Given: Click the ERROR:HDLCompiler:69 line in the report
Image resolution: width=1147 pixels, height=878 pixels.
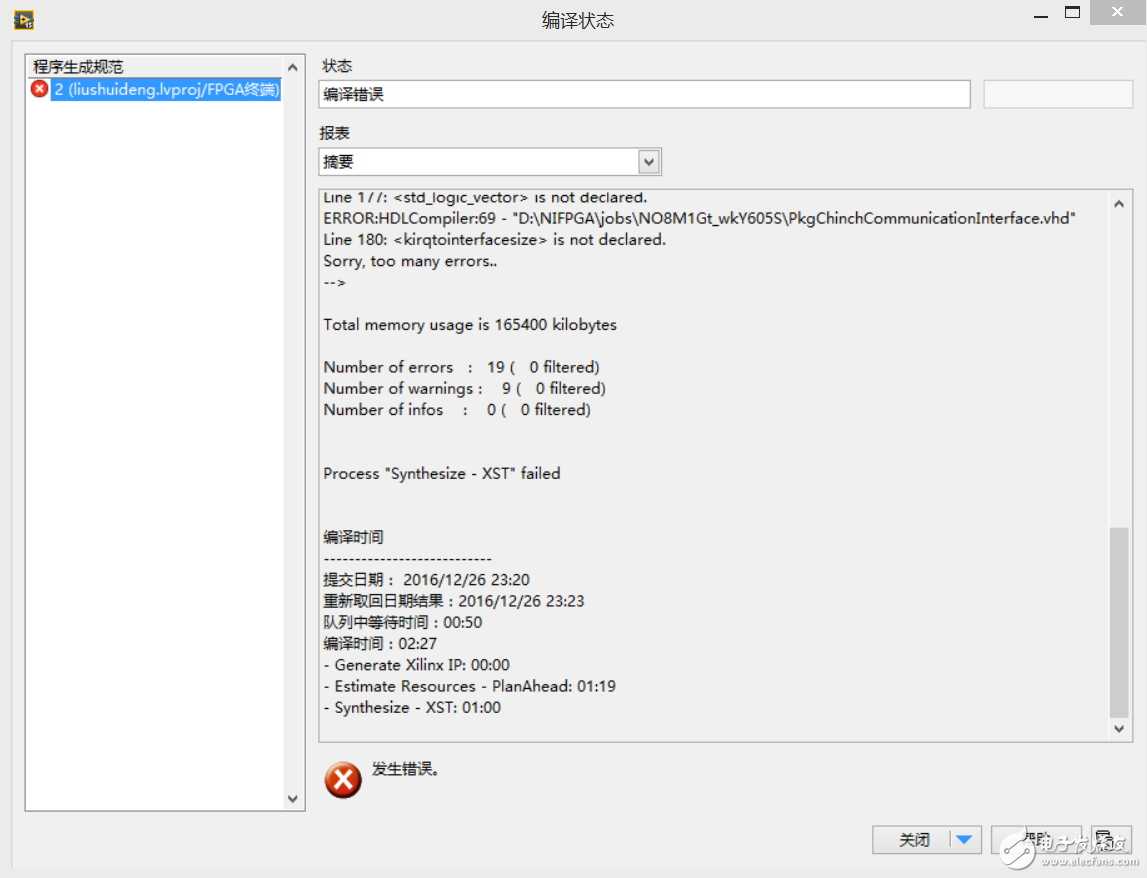Looking at the screenshot, I should pyautogui.click(x=699, y=218).
